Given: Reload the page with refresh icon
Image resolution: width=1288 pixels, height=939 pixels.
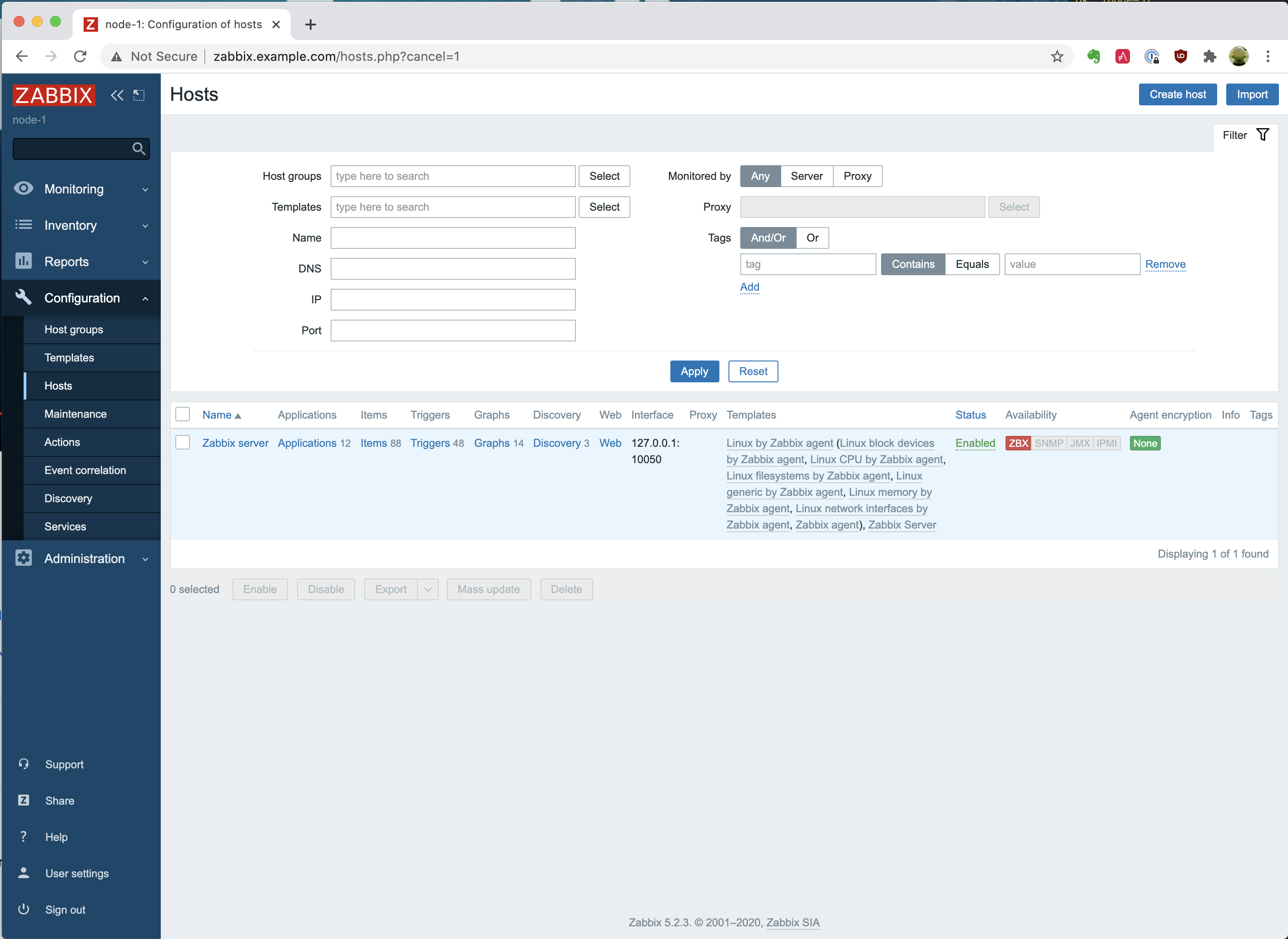Looking at the screenshot, I should (80, 56).
